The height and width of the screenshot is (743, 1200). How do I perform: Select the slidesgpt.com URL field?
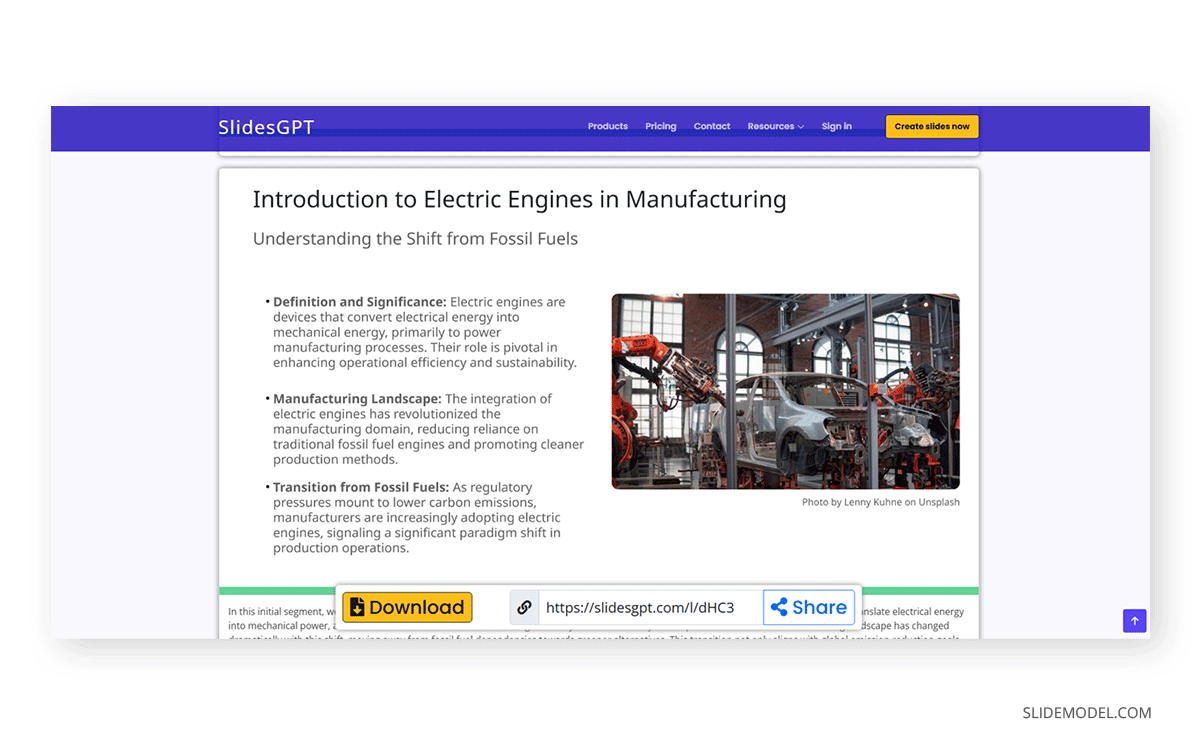[650, 607]
